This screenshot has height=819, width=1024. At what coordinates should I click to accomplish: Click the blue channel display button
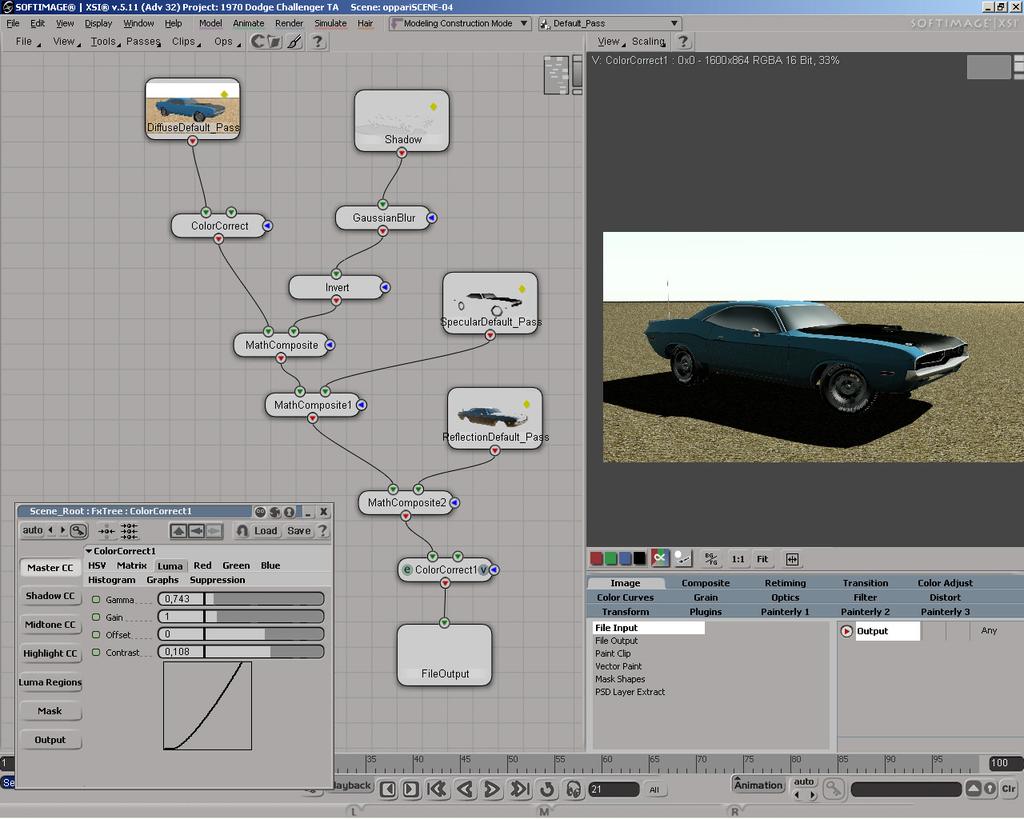click(x=625, y=559)
